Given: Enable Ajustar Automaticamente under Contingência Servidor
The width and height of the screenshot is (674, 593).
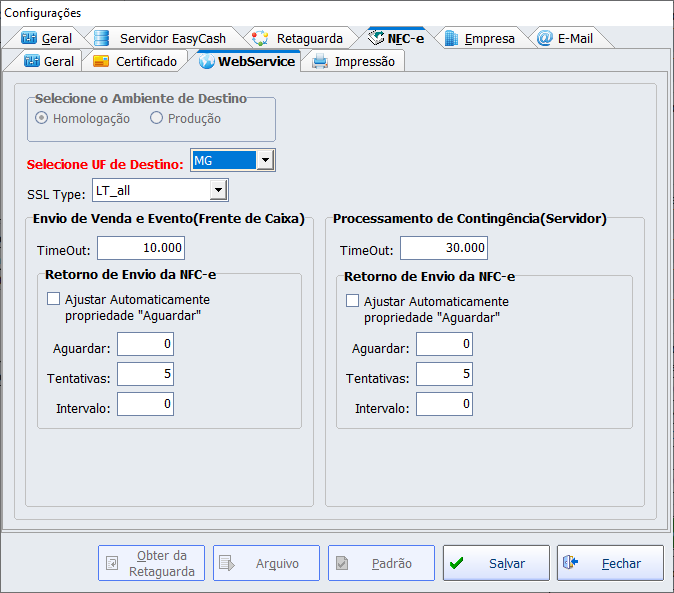Looking at the screenshot, I should [352, 300].
